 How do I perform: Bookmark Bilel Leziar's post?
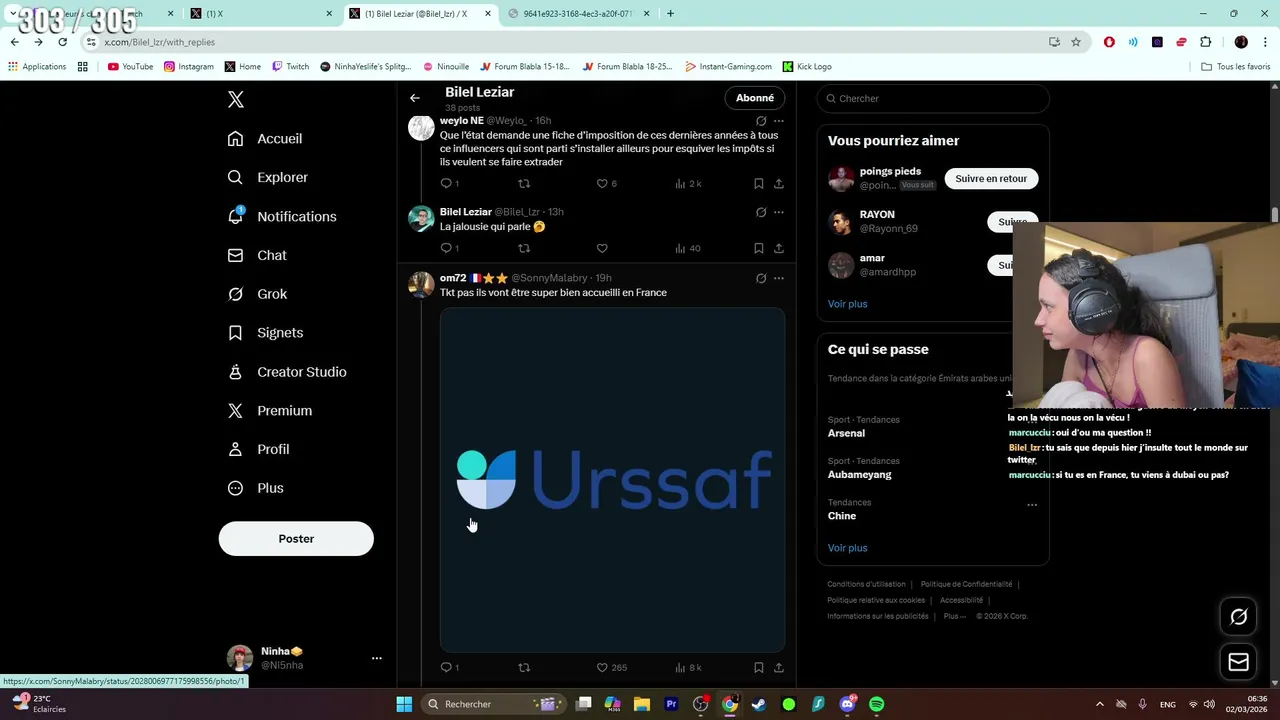click(x=759, y=248)
